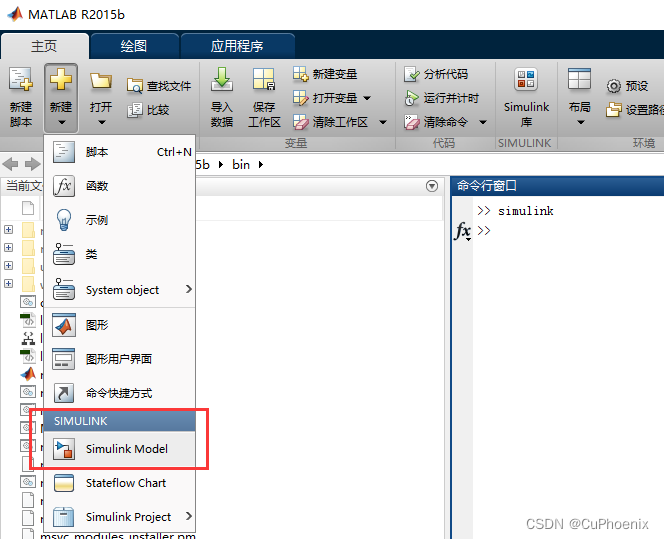
Task: Expand 清除命令 dropdown arrow
Action: click(x=483, y=122)
